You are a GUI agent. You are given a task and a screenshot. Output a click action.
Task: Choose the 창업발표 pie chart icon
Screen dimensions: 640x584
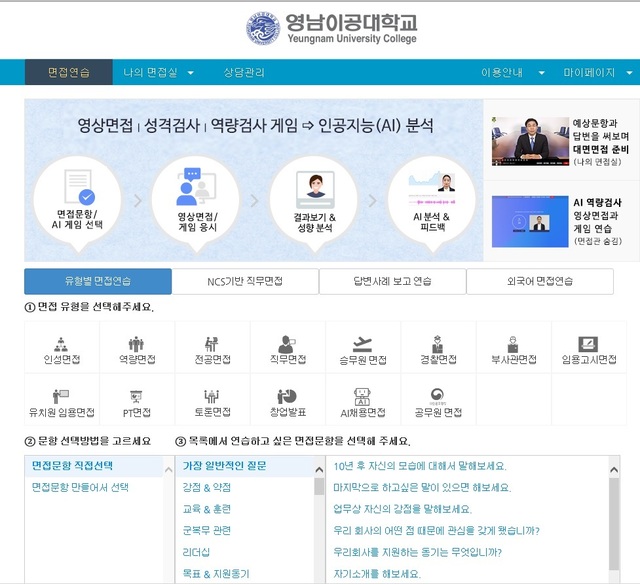pyautogui.click(x=287, y=396)
